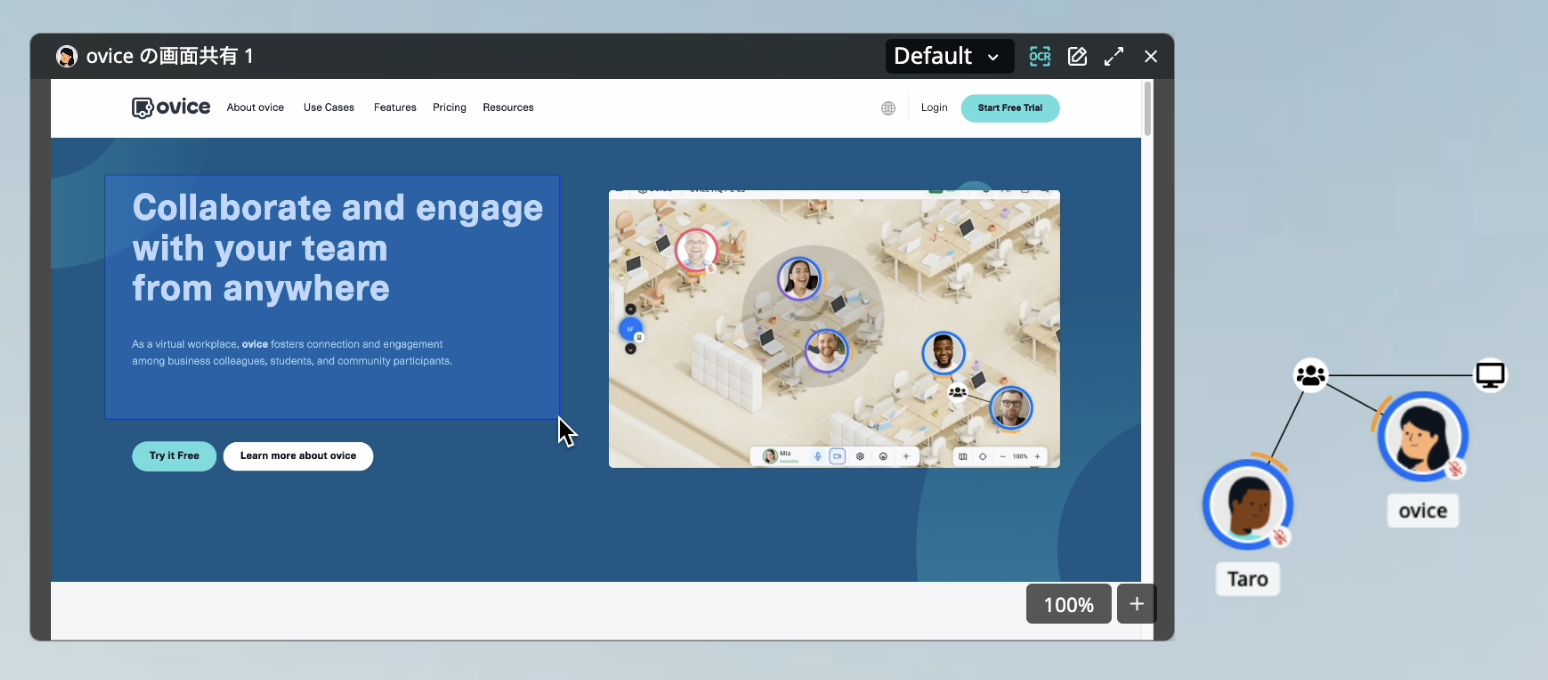Click the screen share monitor icon
The width and height of the screenshot is (1548, 680).
pyautogui.click(x=1490, y=376)
